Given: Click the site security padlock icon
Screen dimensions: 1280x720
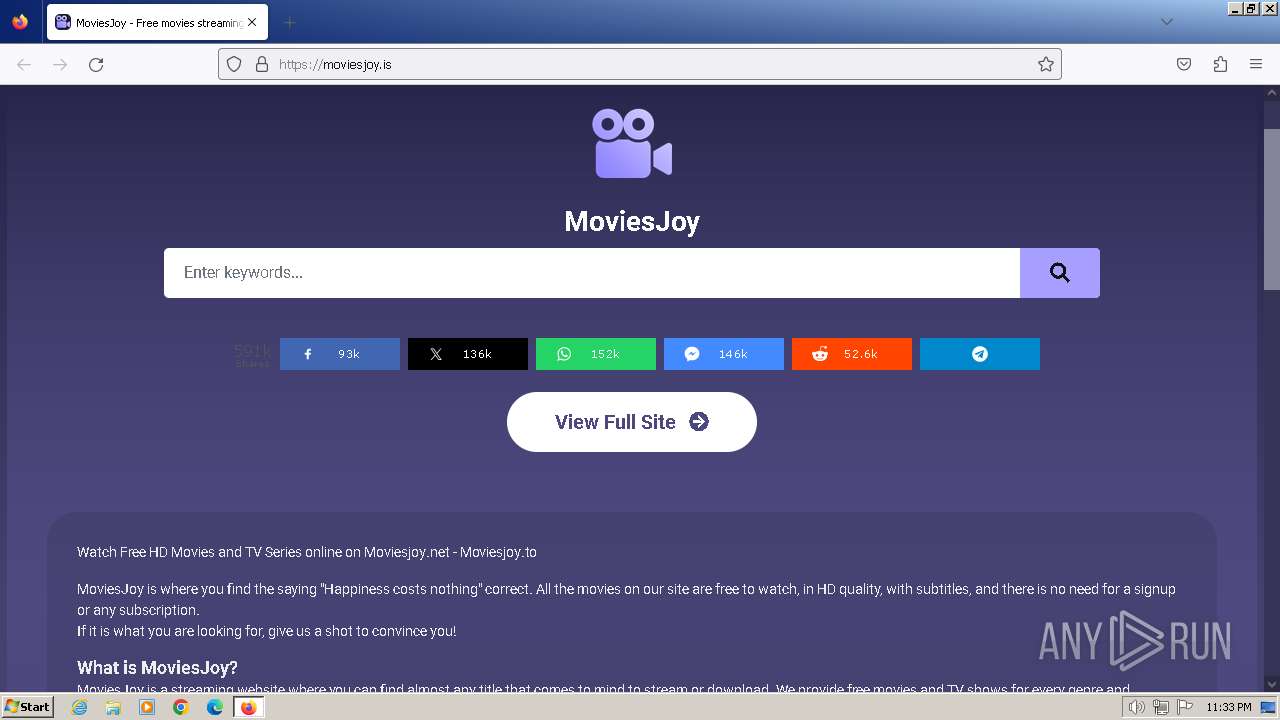Looking at the screenshot, I should pos(262,64).
